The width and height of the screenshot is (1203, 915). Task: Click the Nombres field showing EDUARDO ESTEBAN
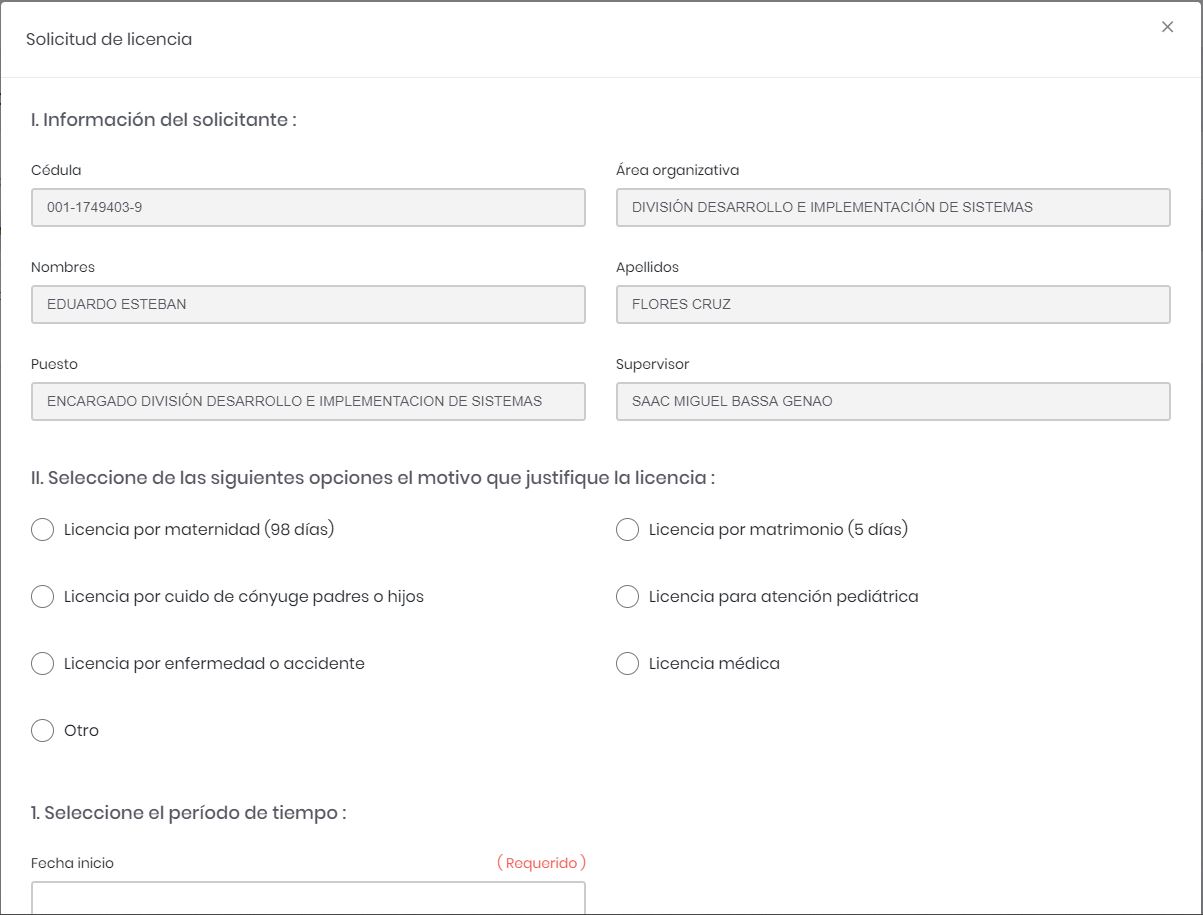click(x=308, y=305)
